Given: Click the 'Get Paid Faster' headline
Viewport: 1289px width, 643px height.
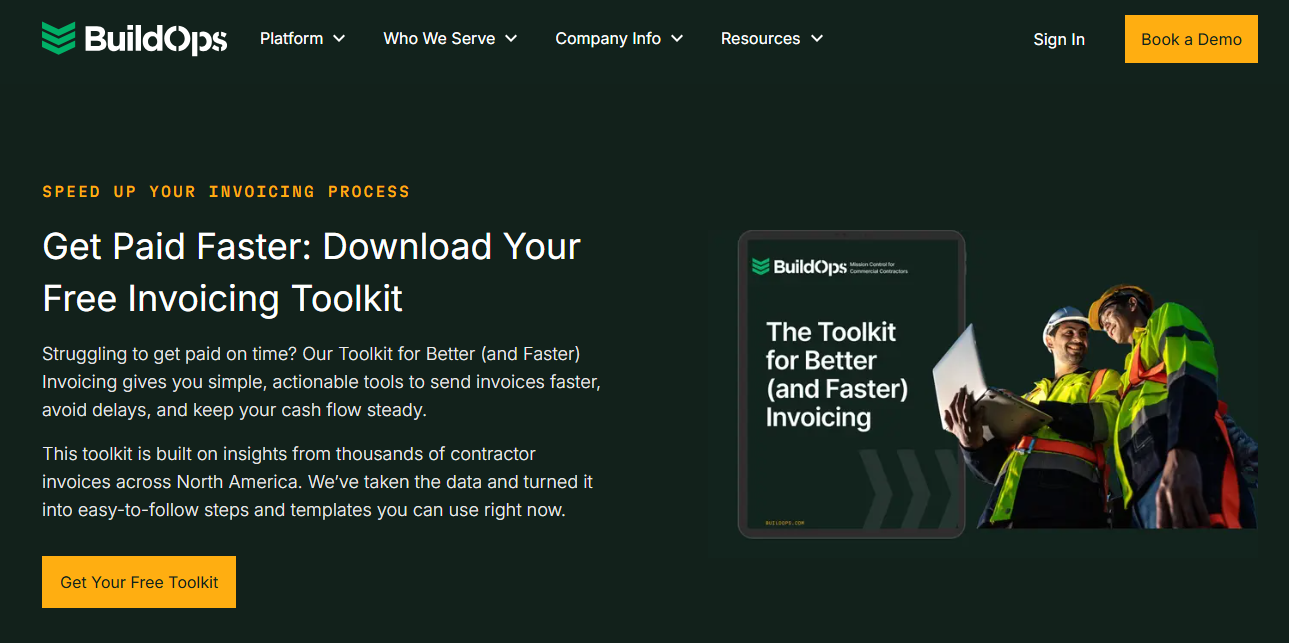Looking at the screenshot, I should coord(311,272).
